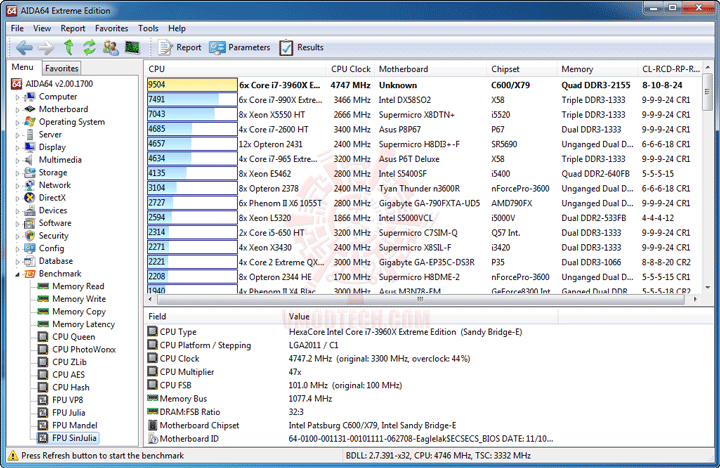
Task: Expand the Database tree node
Action: tap(17, 262)
